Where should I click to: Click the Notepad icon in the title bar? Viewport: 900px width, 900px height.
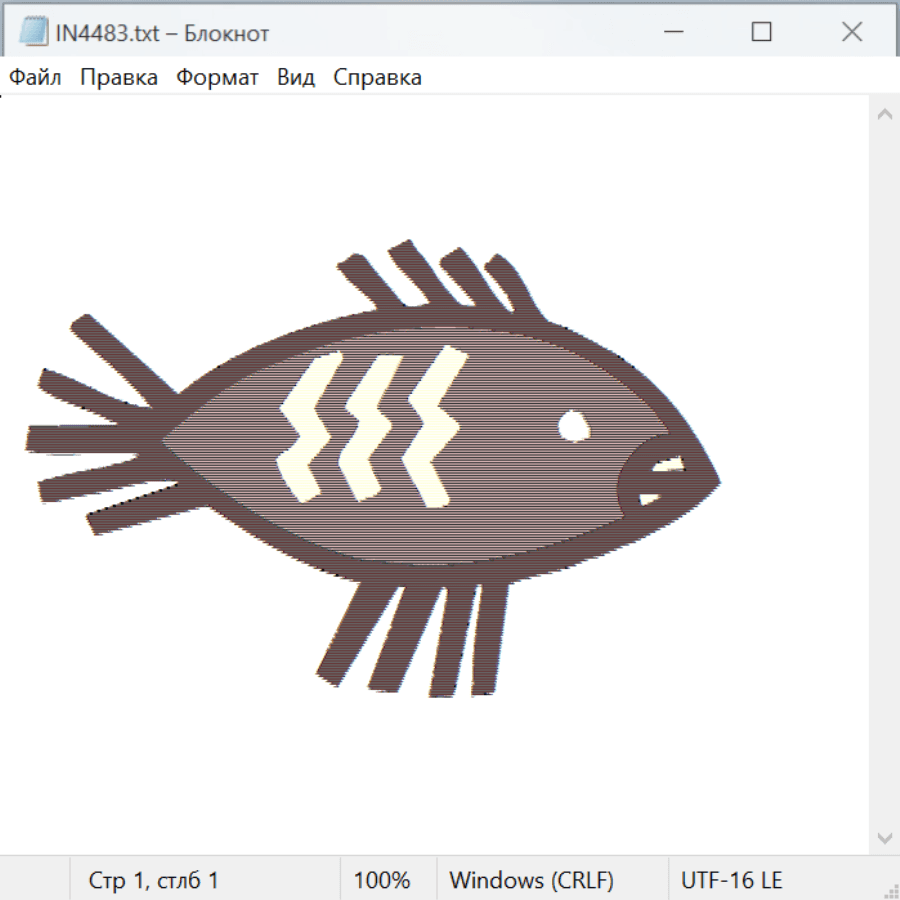33,32
